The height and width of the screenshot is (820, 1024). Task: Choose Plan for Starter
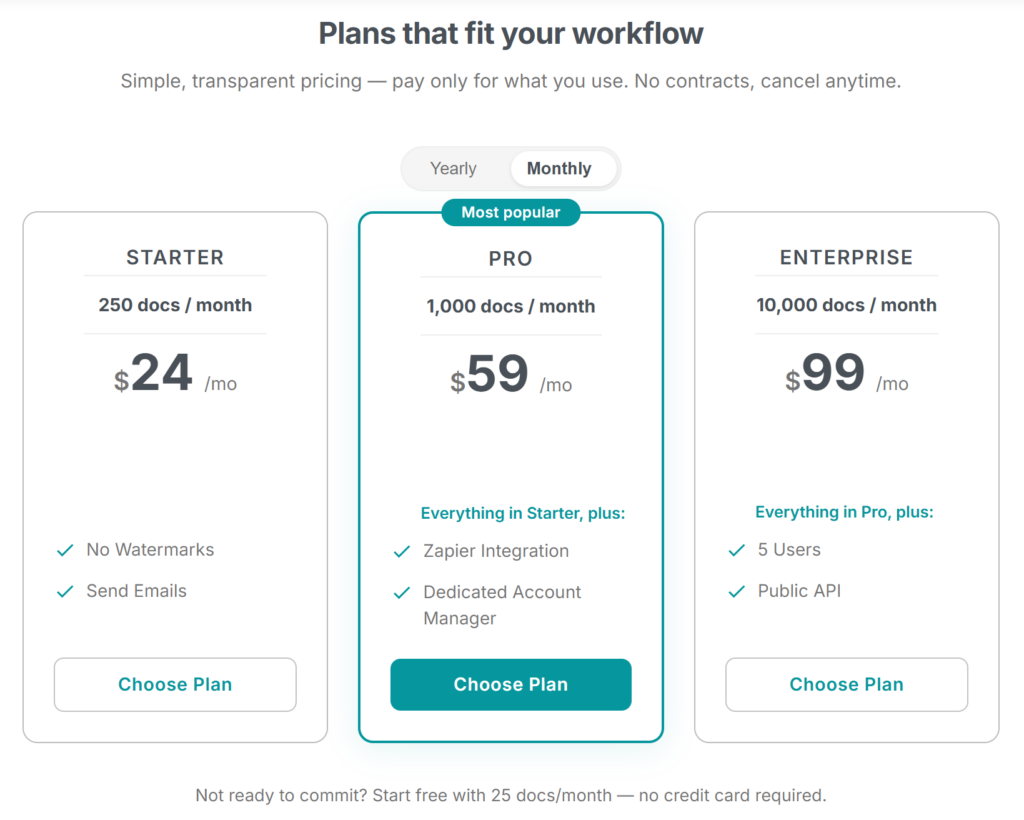(175, 684)
